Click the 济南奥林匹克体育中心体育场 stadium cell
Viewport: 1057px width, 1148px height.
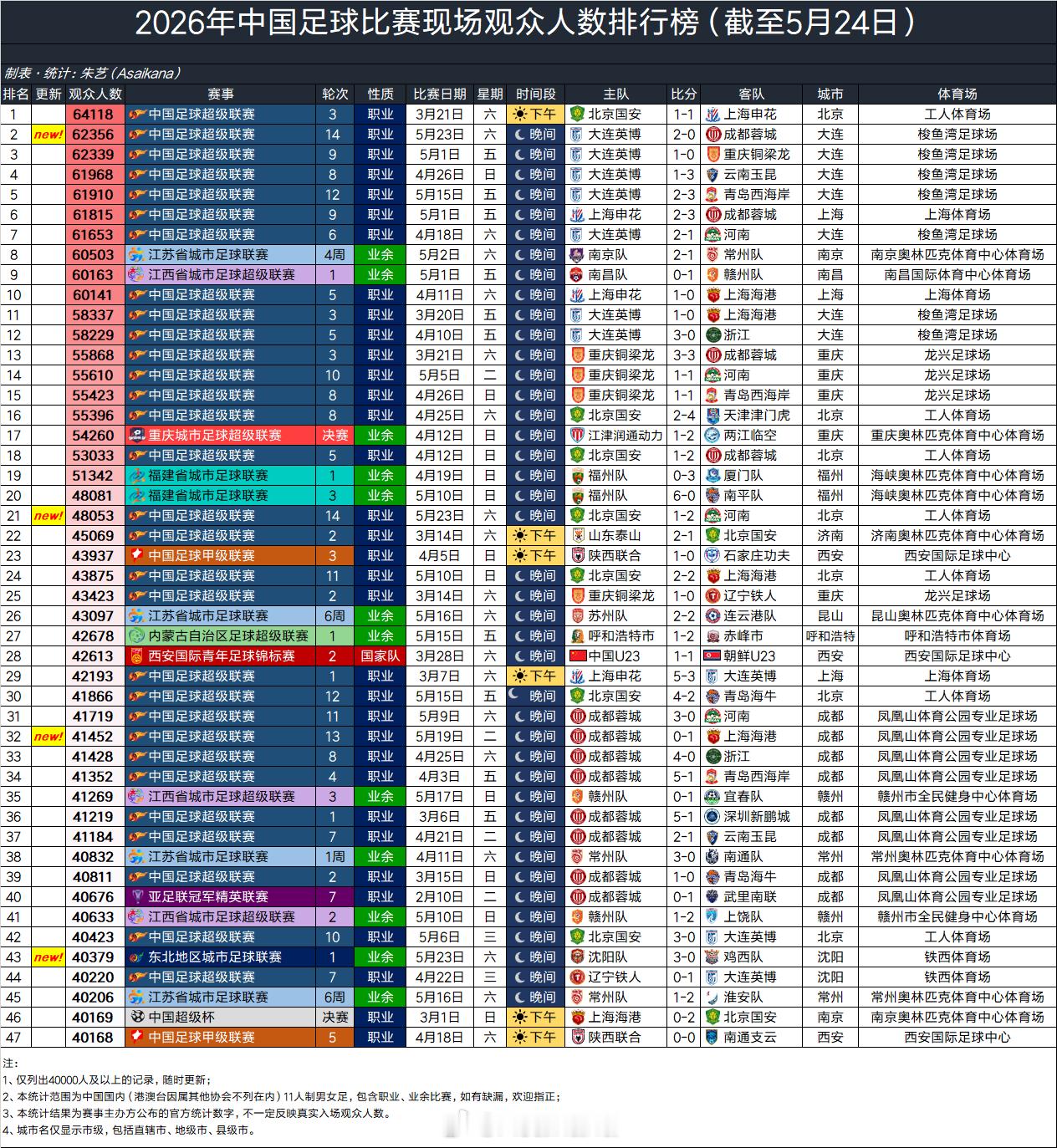(957, 536)
